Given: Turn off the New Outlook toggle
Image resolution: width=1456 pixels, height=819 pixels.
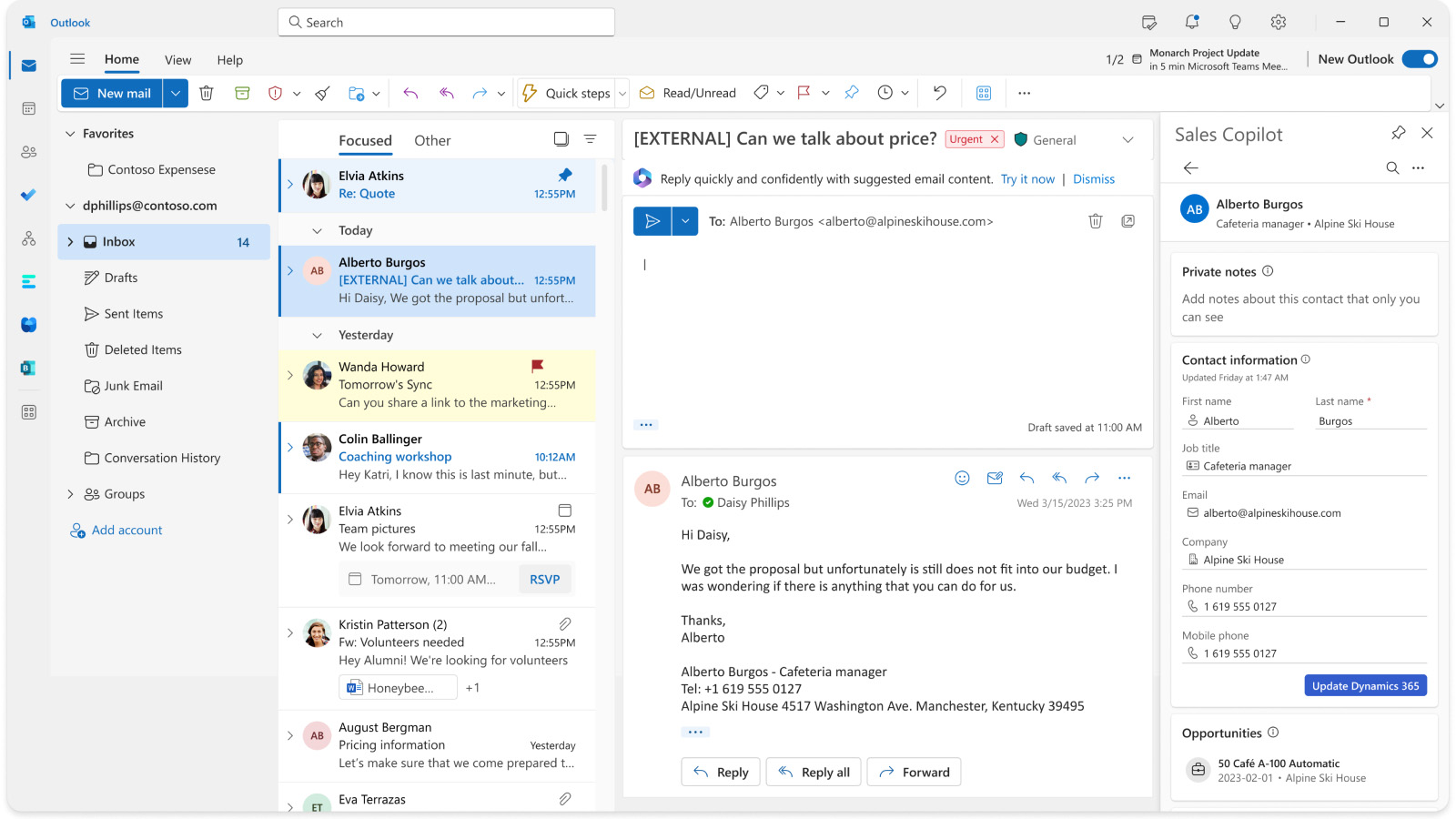Looking at the screenshot, I should tap(1419, 59).
